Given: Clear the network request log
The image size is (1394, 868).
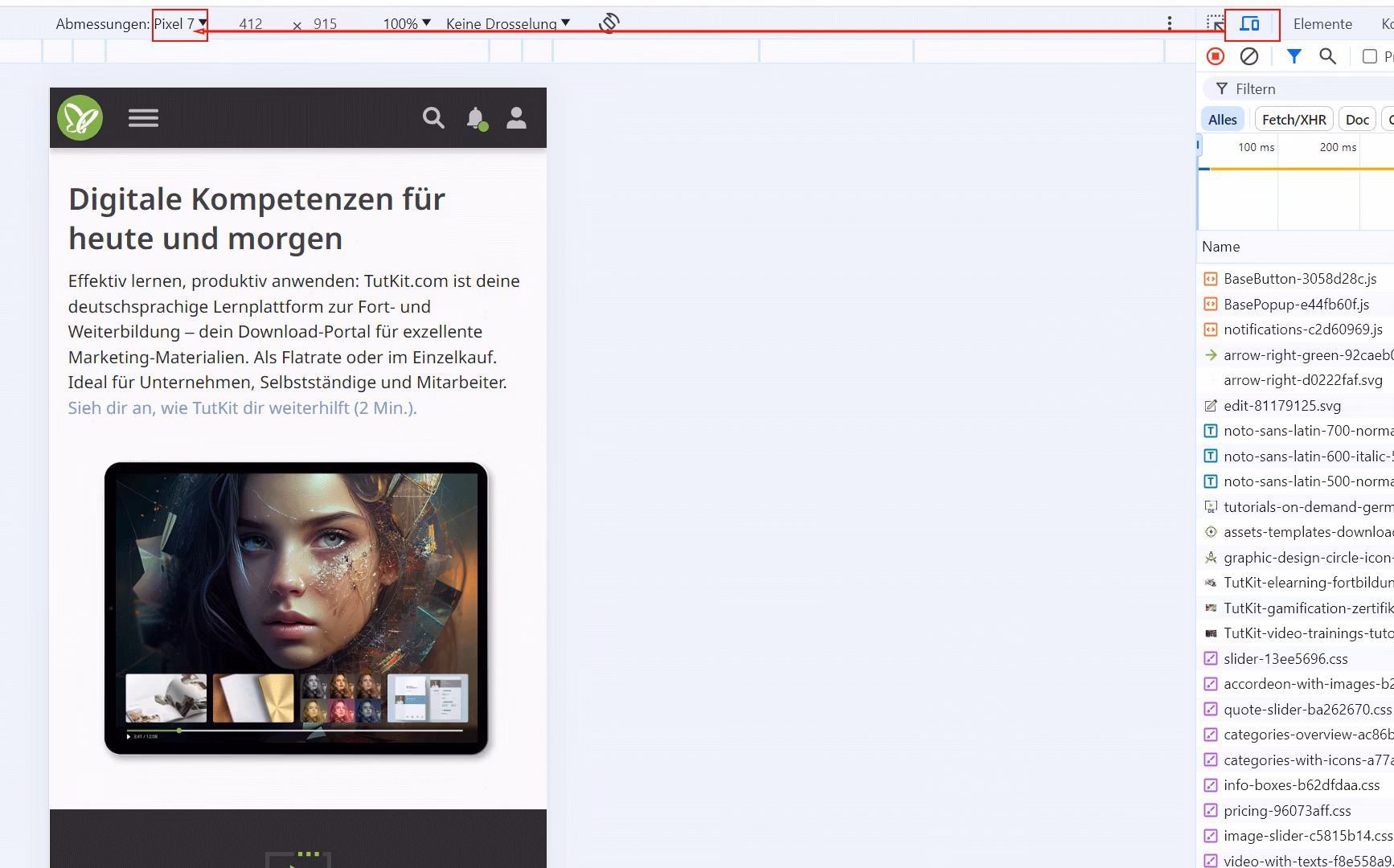Looking at the screenshot, I should point(1249,56).
